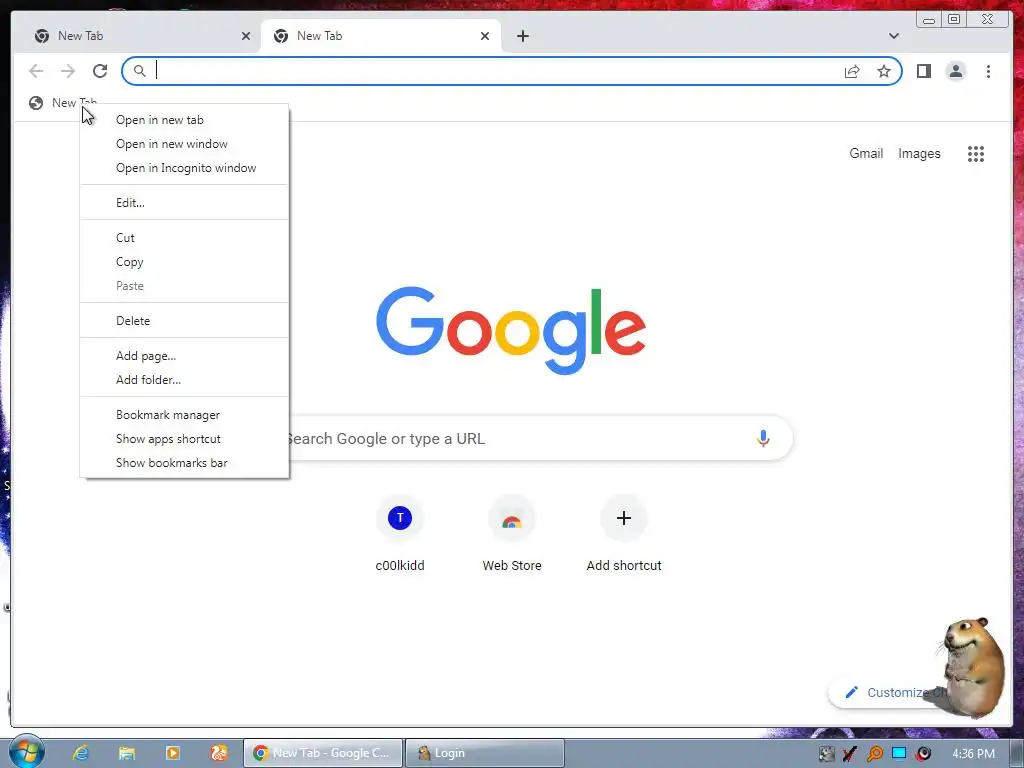Open the profile avatar button
The image size is (1024, 768).
click(x=955, y=71)
